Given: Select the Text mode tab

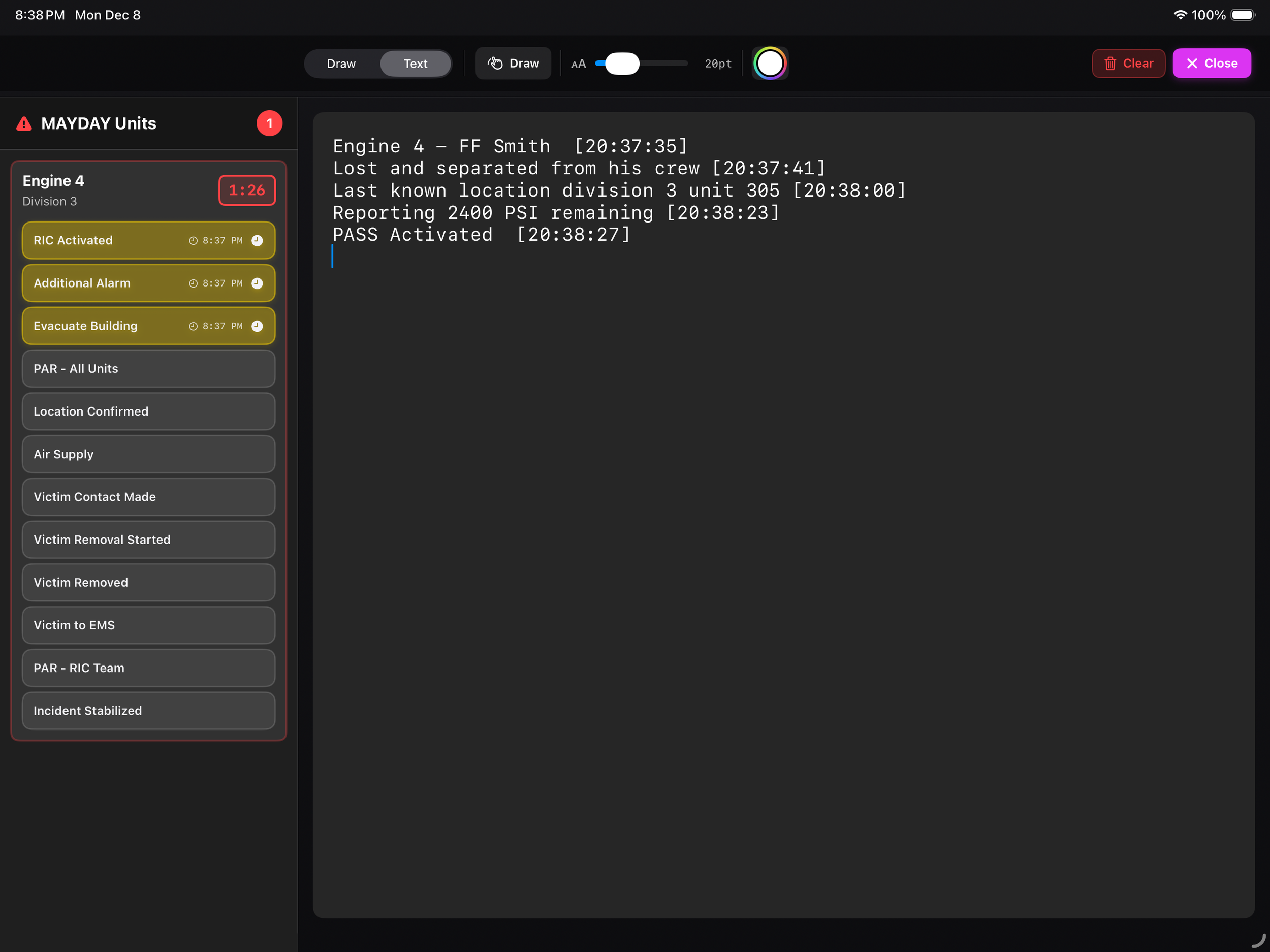Looking at the screenshot, I should pos(415,64).
